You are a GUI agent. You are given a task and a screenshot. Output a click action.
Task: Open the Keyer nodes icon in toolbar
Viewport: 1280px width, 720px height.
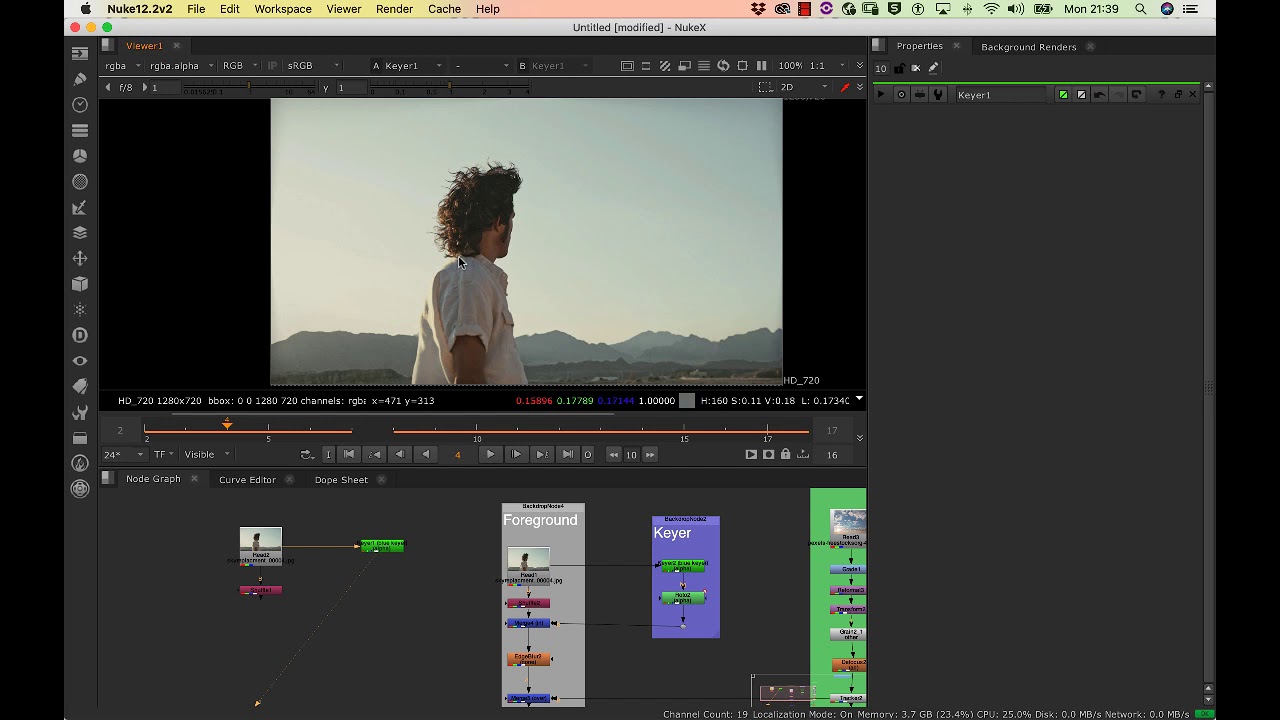click(80, 208)
